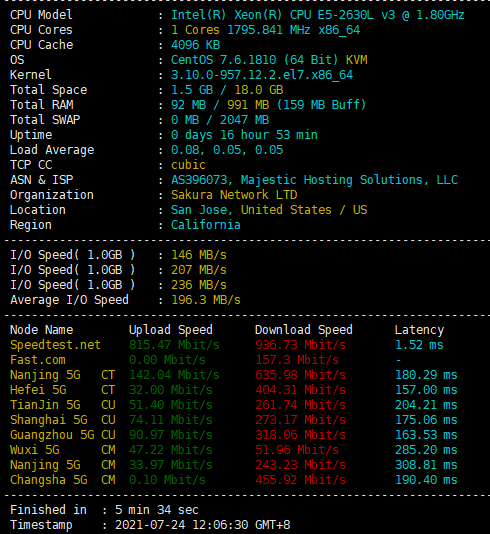Click the I/O speed value '236 MB/s'
490x534 pixels.
(x=199, y=285)
